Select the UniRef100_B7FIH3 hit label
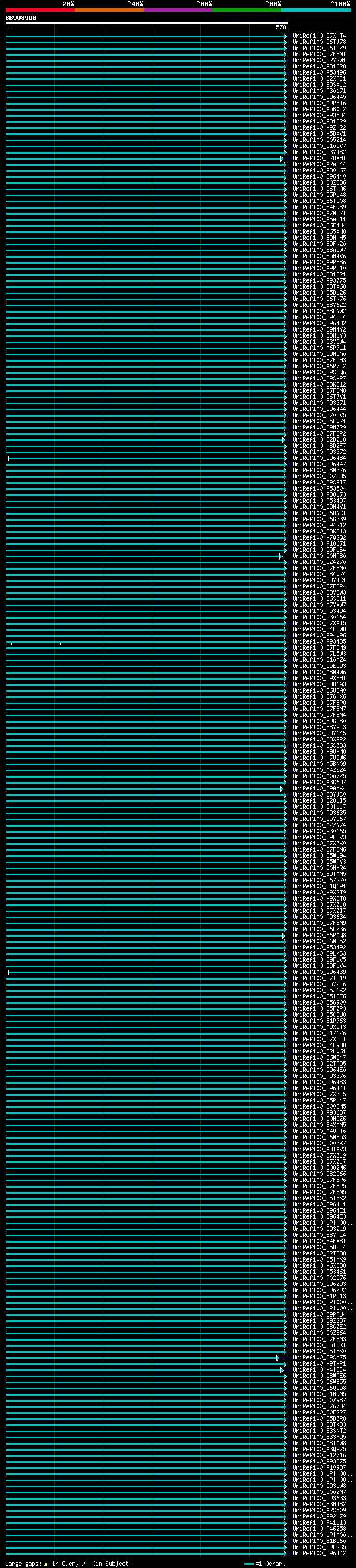The image size is (356, 1568). click(319, 360)
